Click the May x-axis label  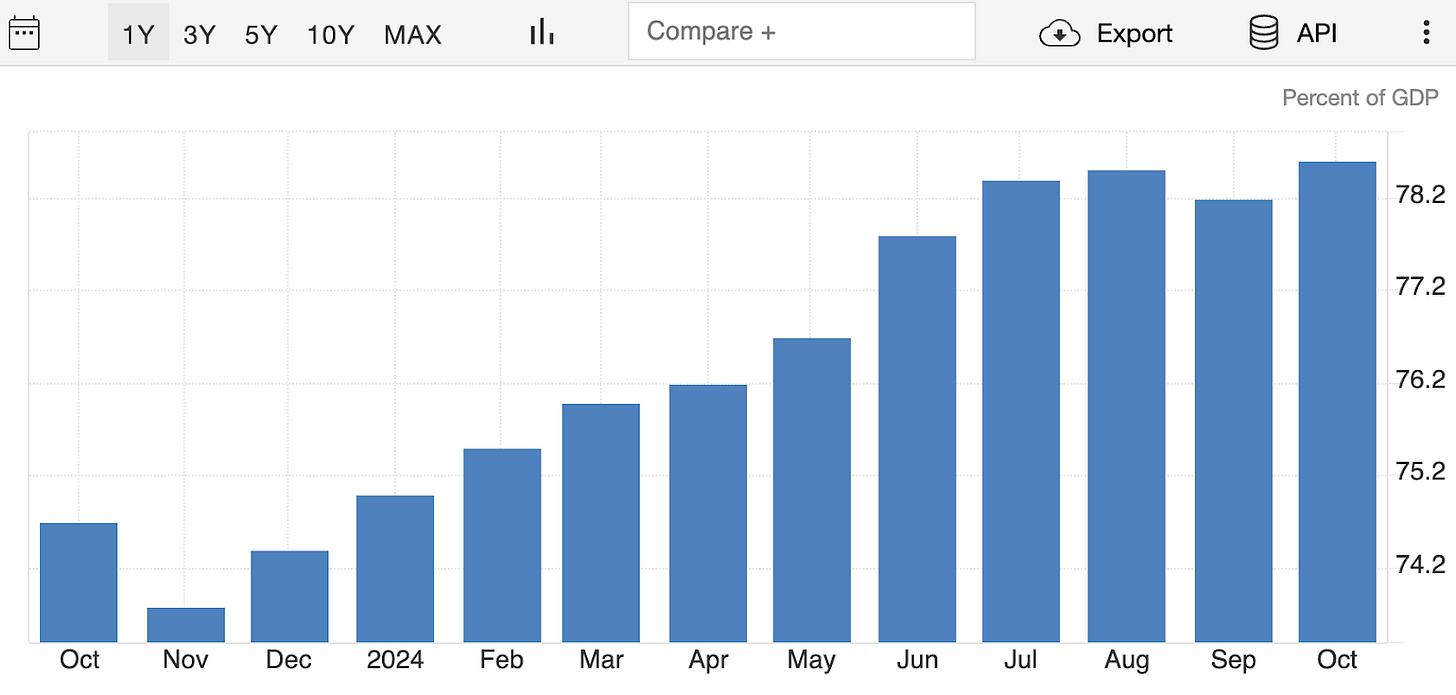812,660
